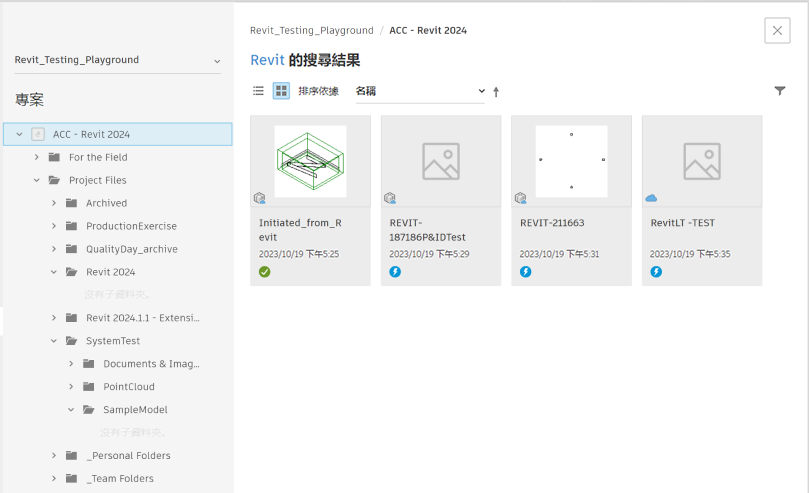Open the Revit_Testing_Playground hub dropdown

click(118, 60)
